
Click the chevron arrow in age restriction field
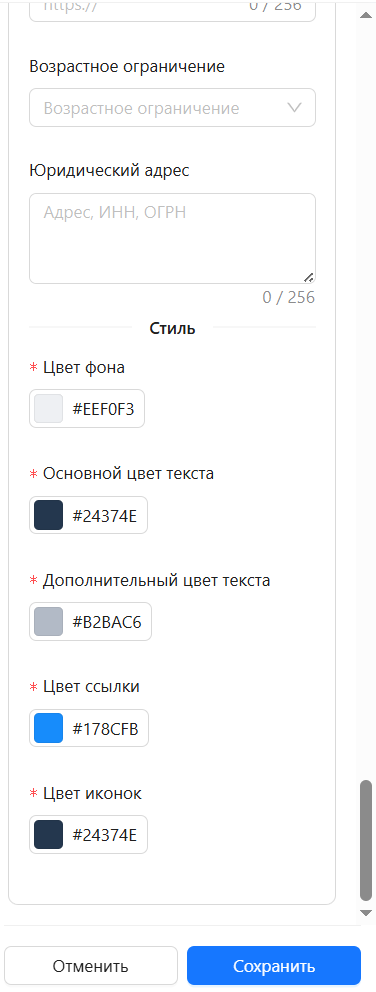[x=294, y=108]
